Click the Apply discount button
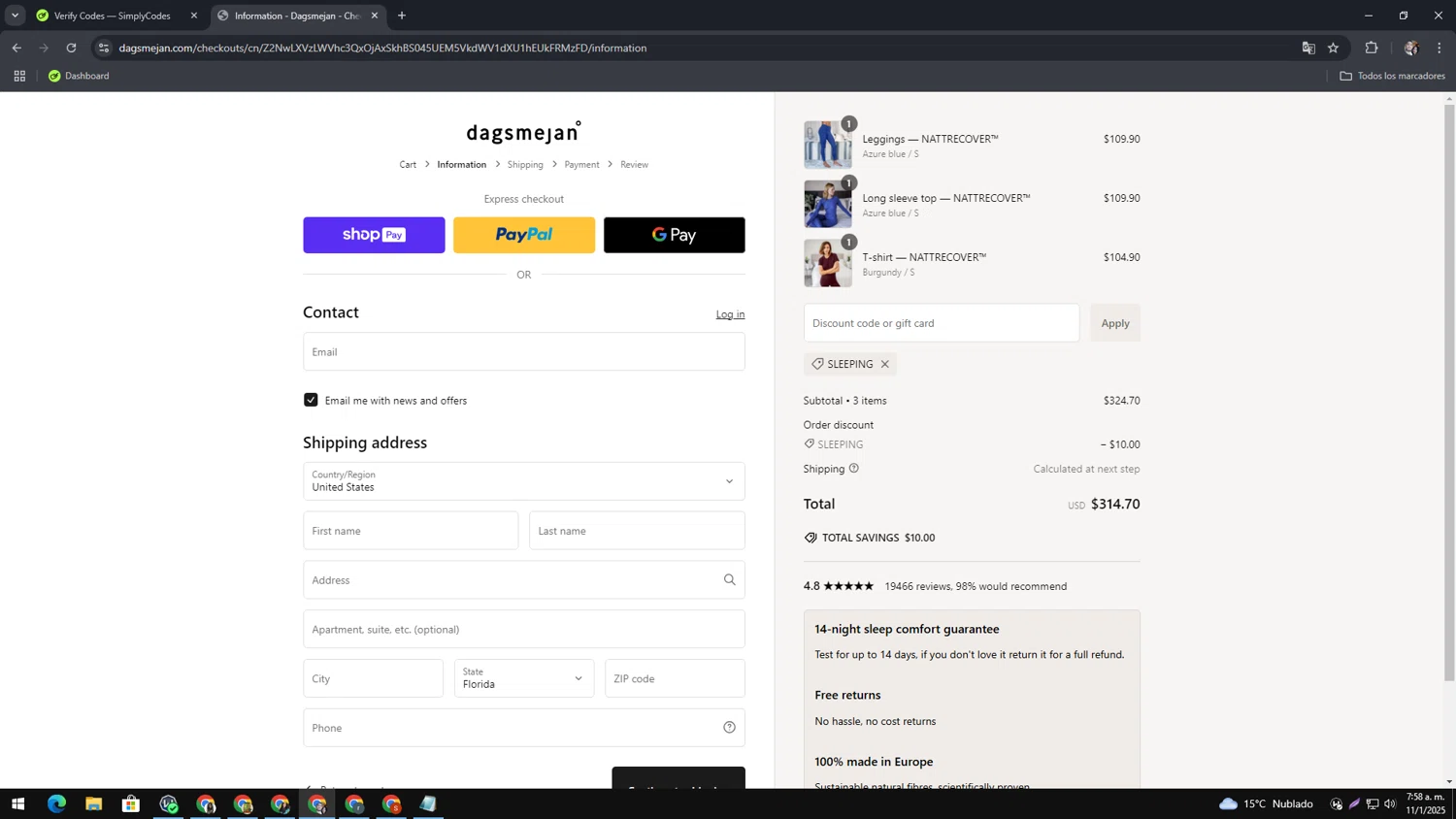This screenshot has height=819, width=1456. click(x=1115, y=323)
